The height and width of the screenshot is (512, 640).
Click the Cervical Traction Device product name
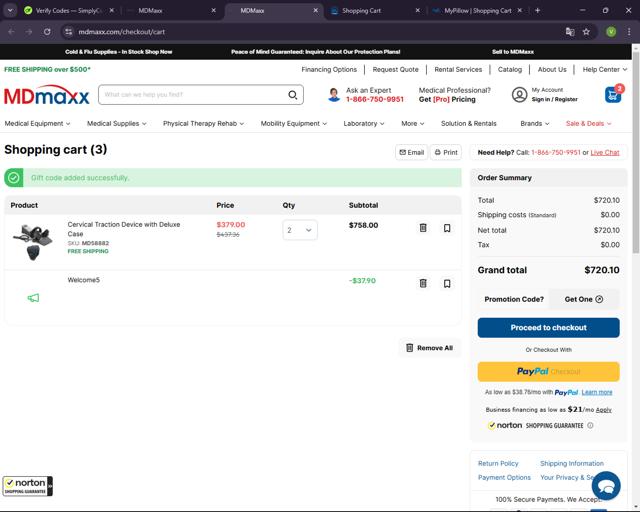124,229
